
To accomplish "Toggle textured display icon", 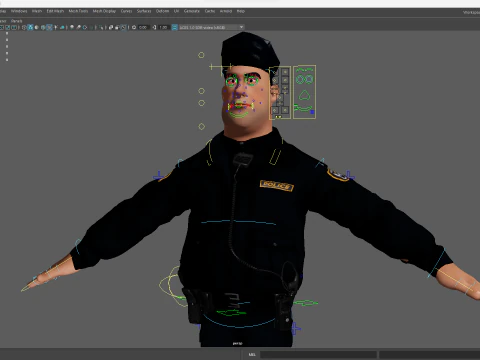I will 49,27.
